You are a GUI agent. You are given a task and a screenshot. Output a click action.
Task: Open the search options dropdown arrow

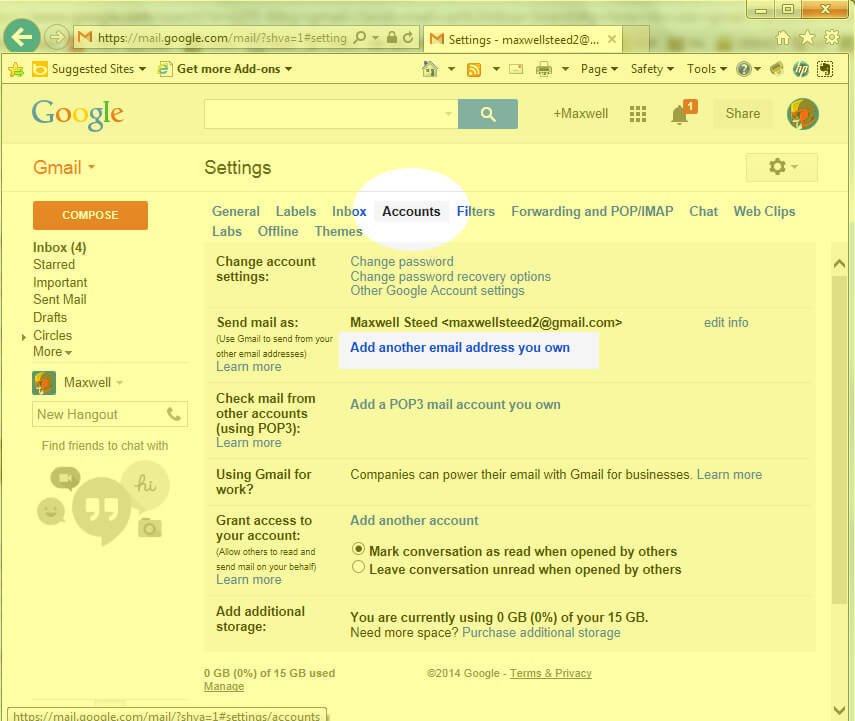coord(448,114)
